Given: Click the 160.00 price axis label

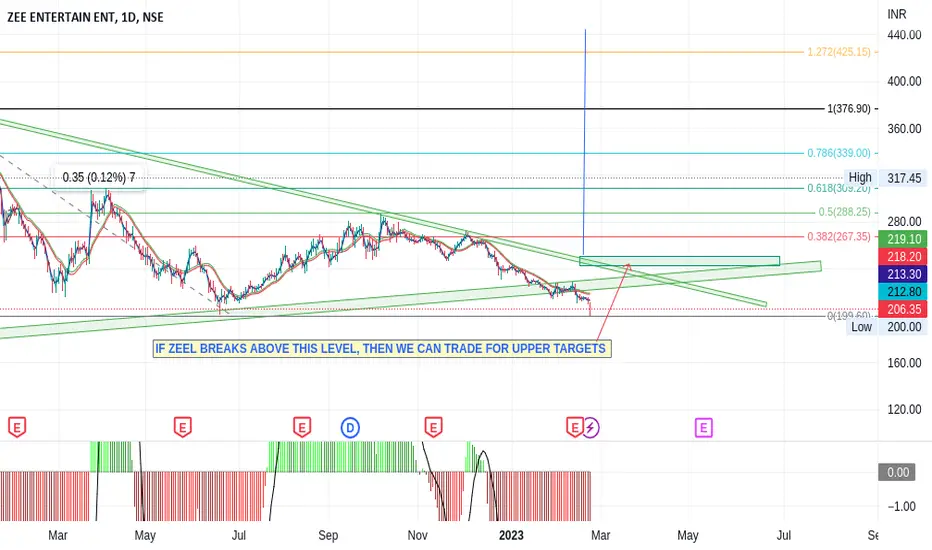Looking at the screenshot, I should [904, 363].
